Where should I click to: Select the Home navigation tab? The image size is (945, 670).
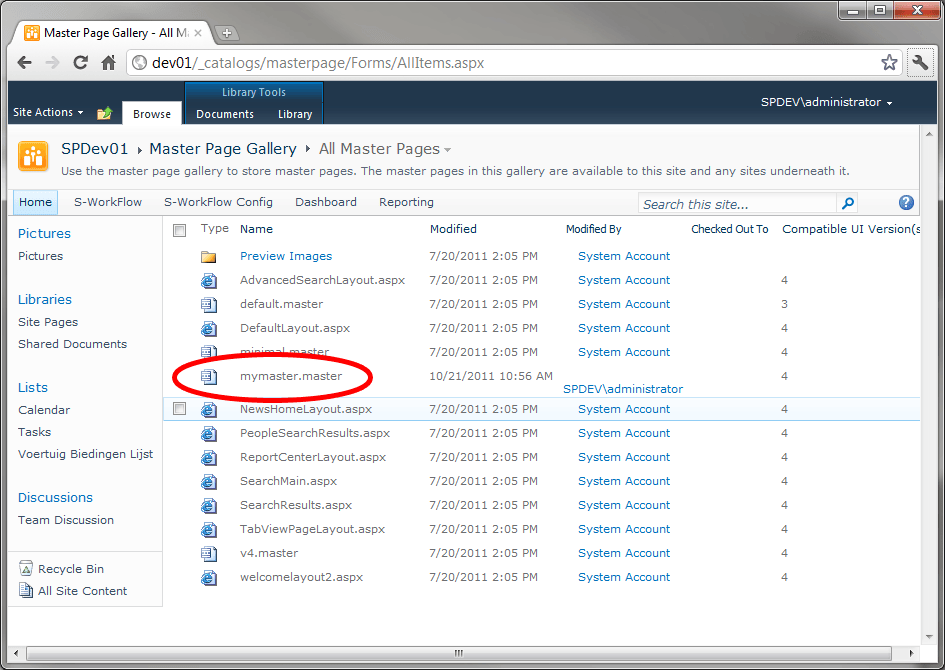pos(36,202)
